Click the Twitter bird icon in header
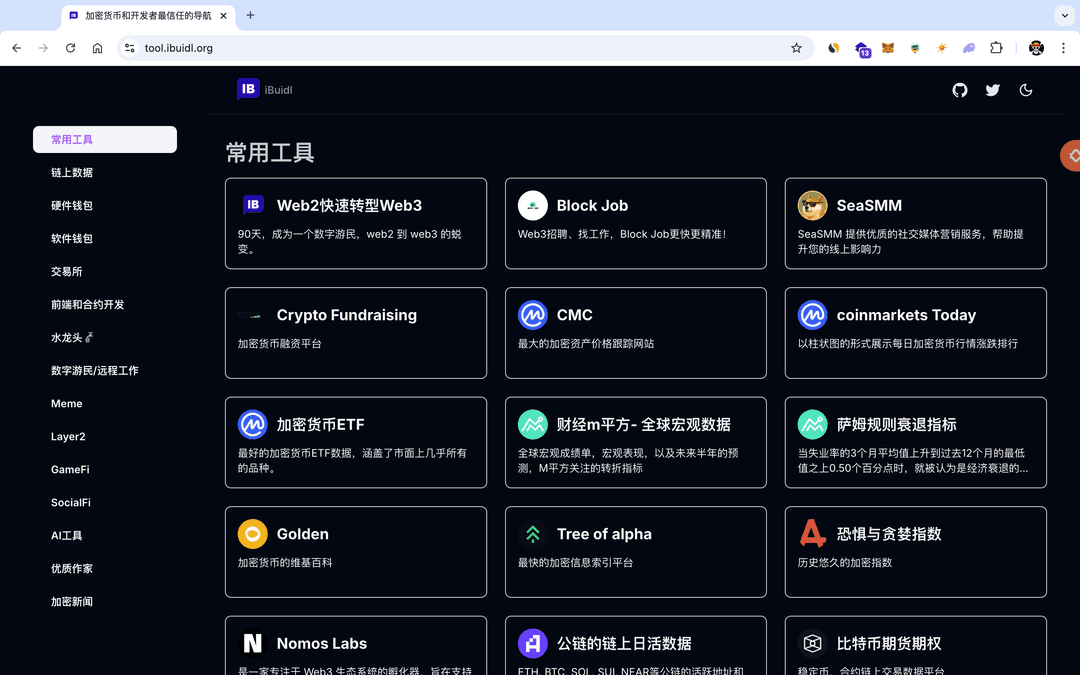 [x=992, y=90]
